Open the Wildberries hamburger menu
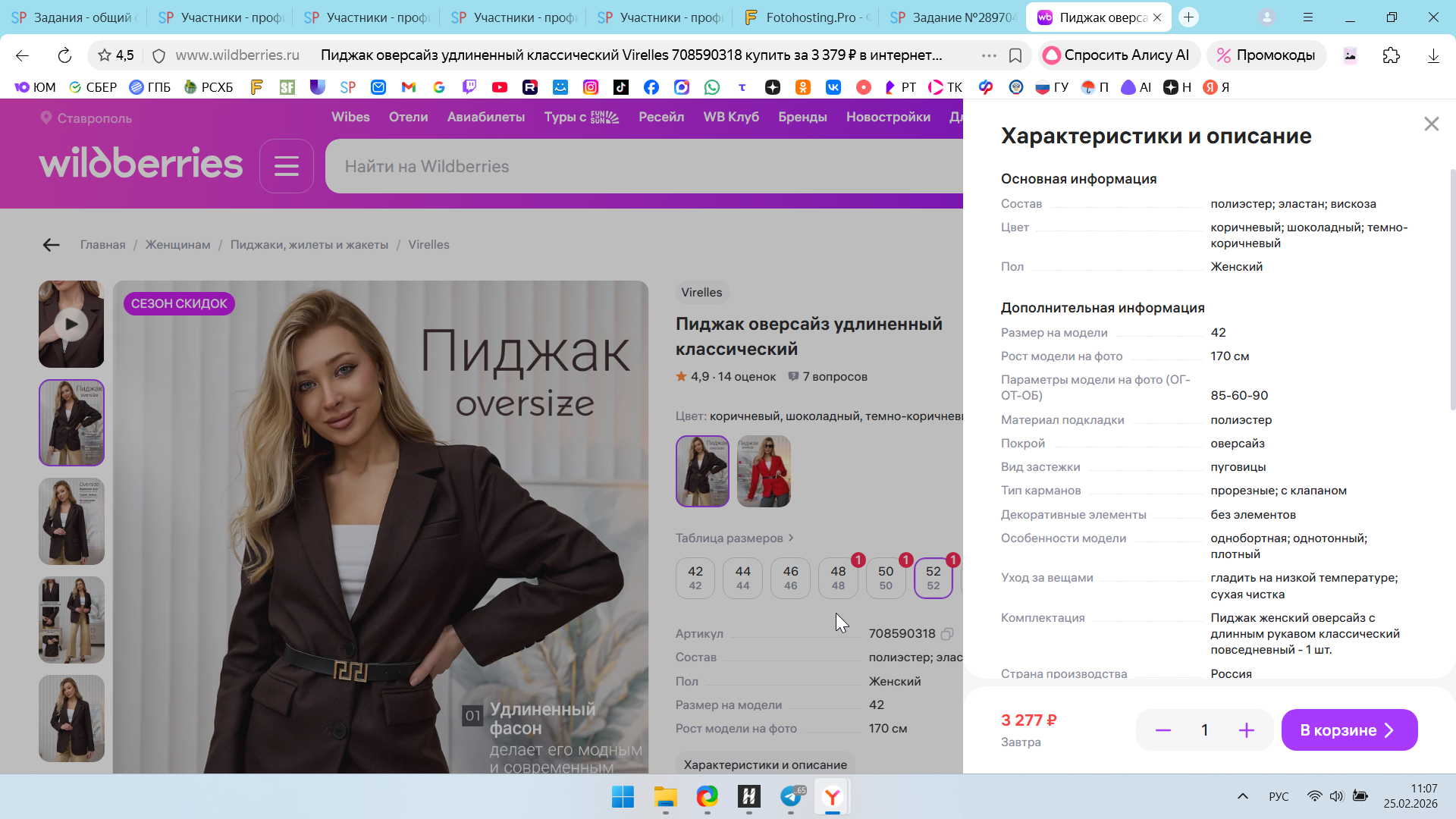Viewport: 1456px width, 819px height. point(286,166)
